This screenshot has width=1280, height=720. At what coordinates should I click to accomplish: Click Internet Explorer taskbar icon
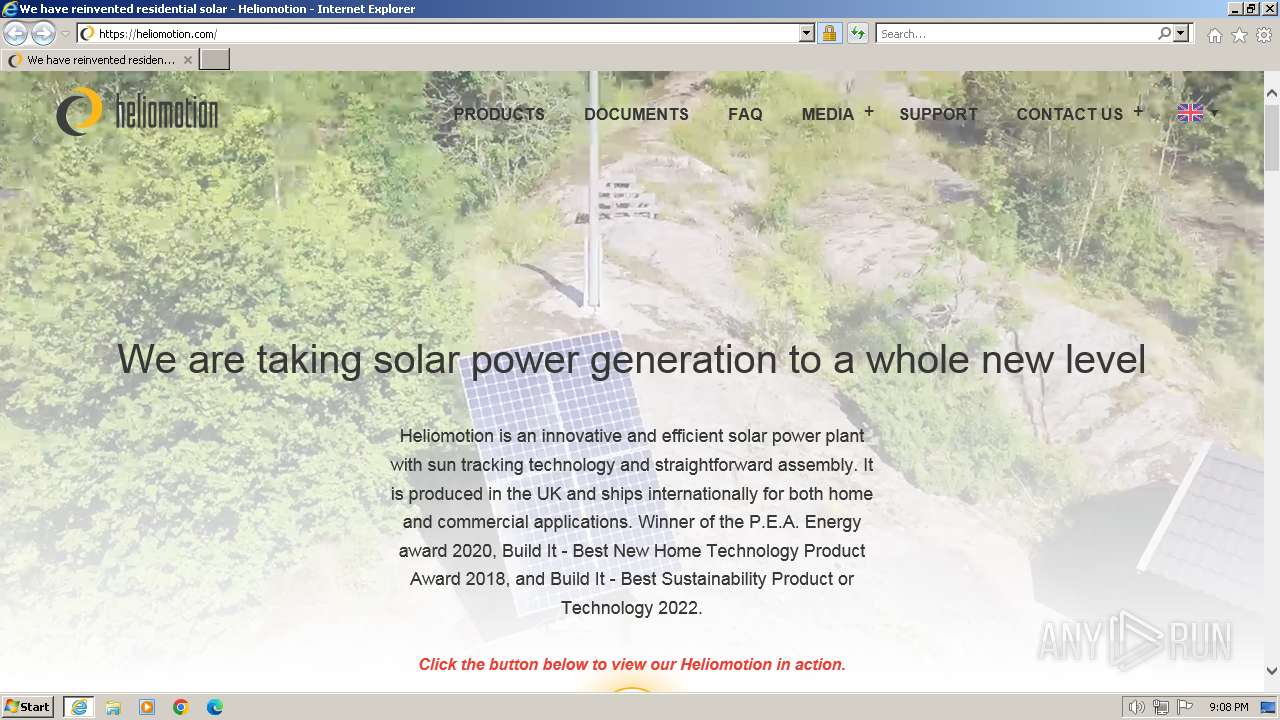pos(78,707)
